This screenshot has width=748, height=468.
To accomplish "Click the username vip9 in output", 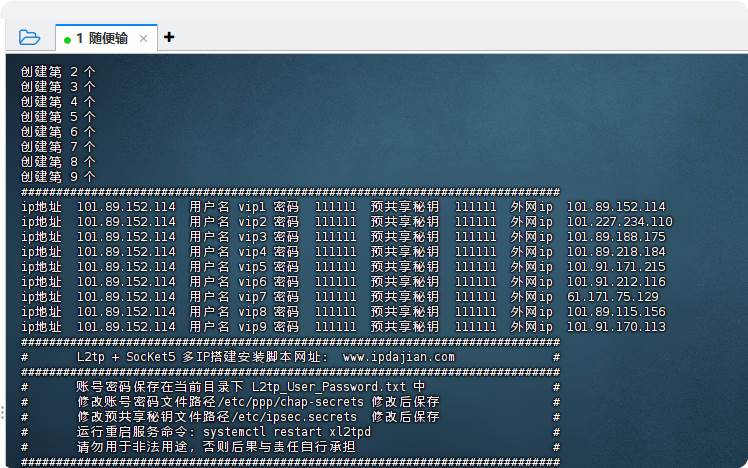I will (x=251, y=327).
